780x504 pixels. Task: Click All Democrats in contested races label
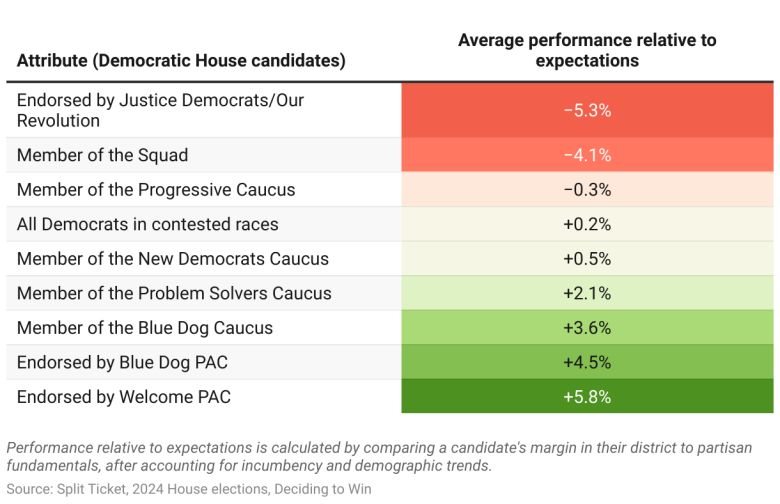point(147,224)
